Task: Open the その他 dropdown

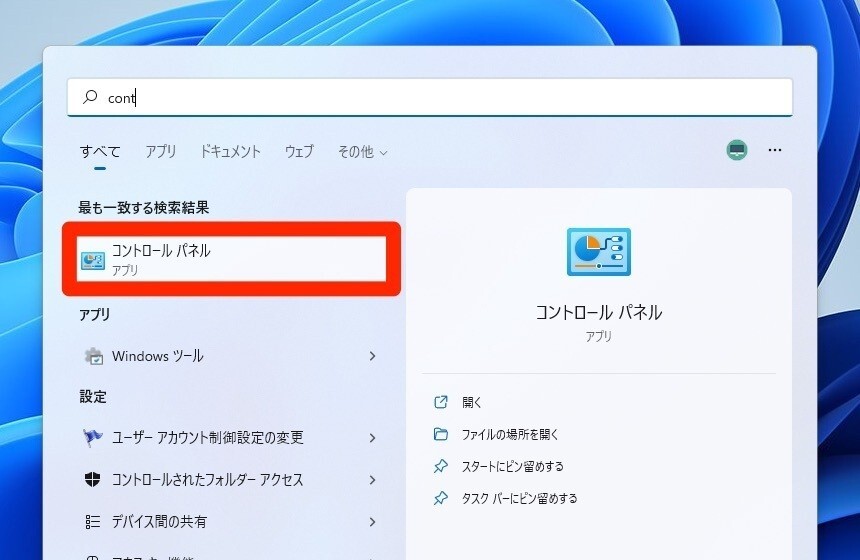Action: [x=363, y=151]
